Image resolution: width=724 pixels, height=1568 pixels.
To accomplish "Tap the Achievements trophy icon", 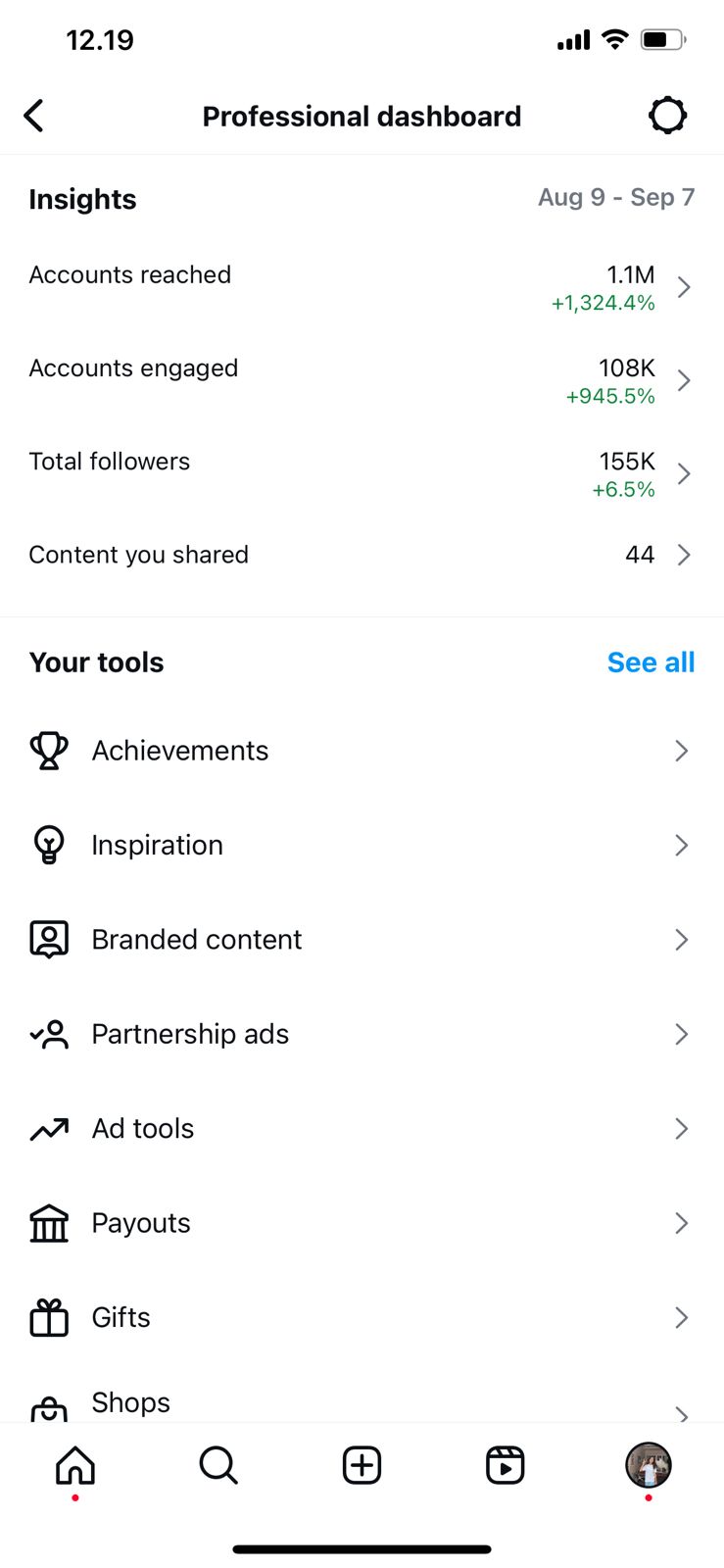I will pos(49,751).
